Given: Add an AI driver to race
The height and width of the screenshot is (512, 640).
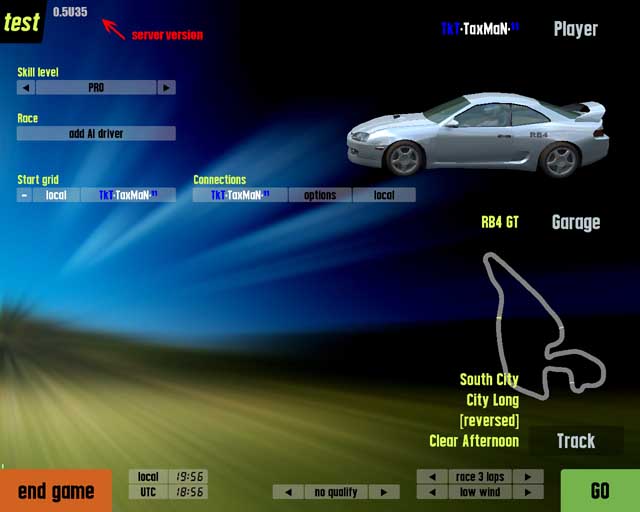Looking at the screenshot, I should pos(96,134).
